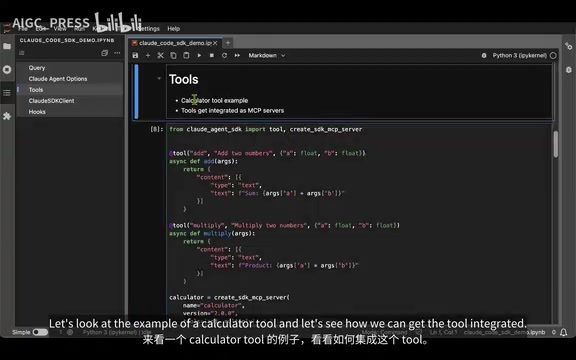Click the 'Calculator tool example' bullet
The height and width of the screenshot is (360, 576).
pyautogui.click(x=215, y=100)
